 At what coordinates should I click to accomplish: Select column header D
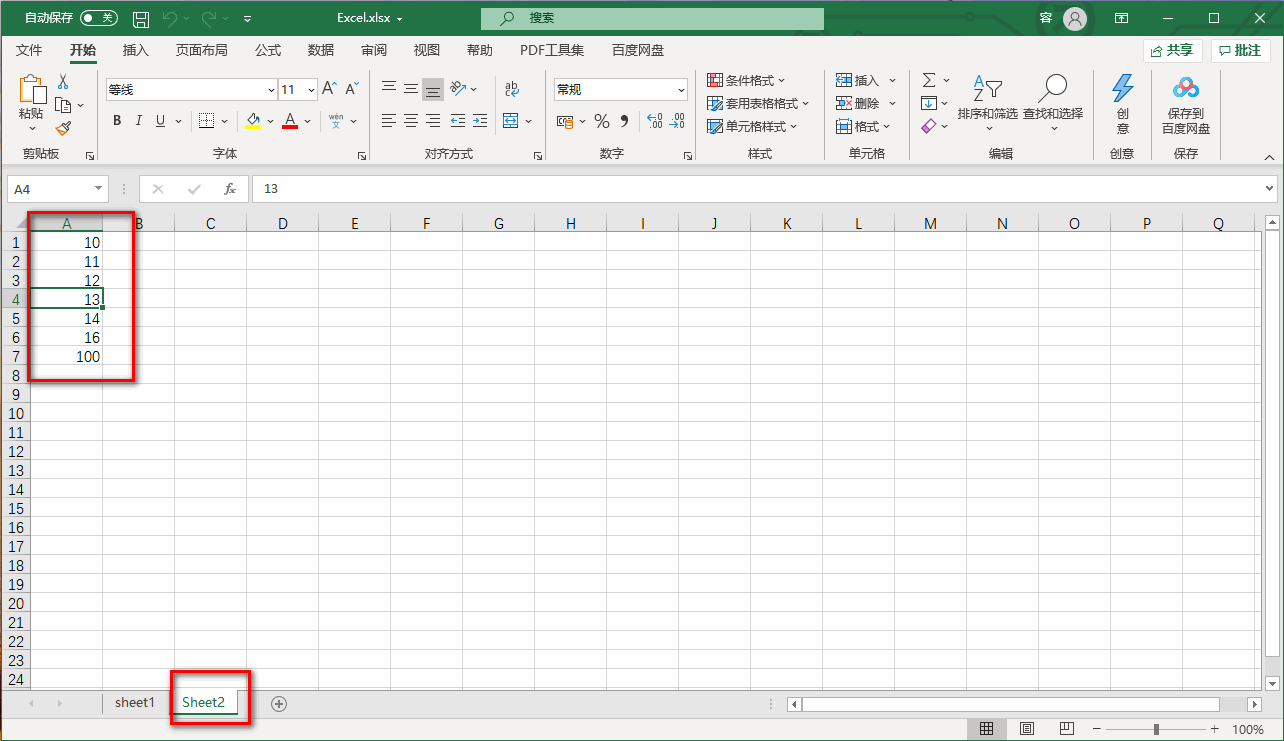coord(283,224)
